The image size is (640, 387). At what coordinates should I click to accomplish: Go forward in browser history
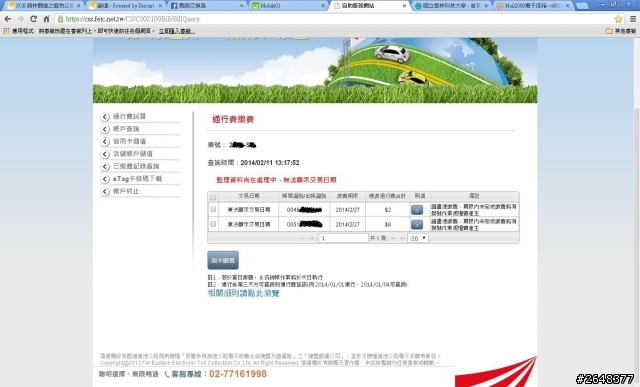click(x=20, y=19)
